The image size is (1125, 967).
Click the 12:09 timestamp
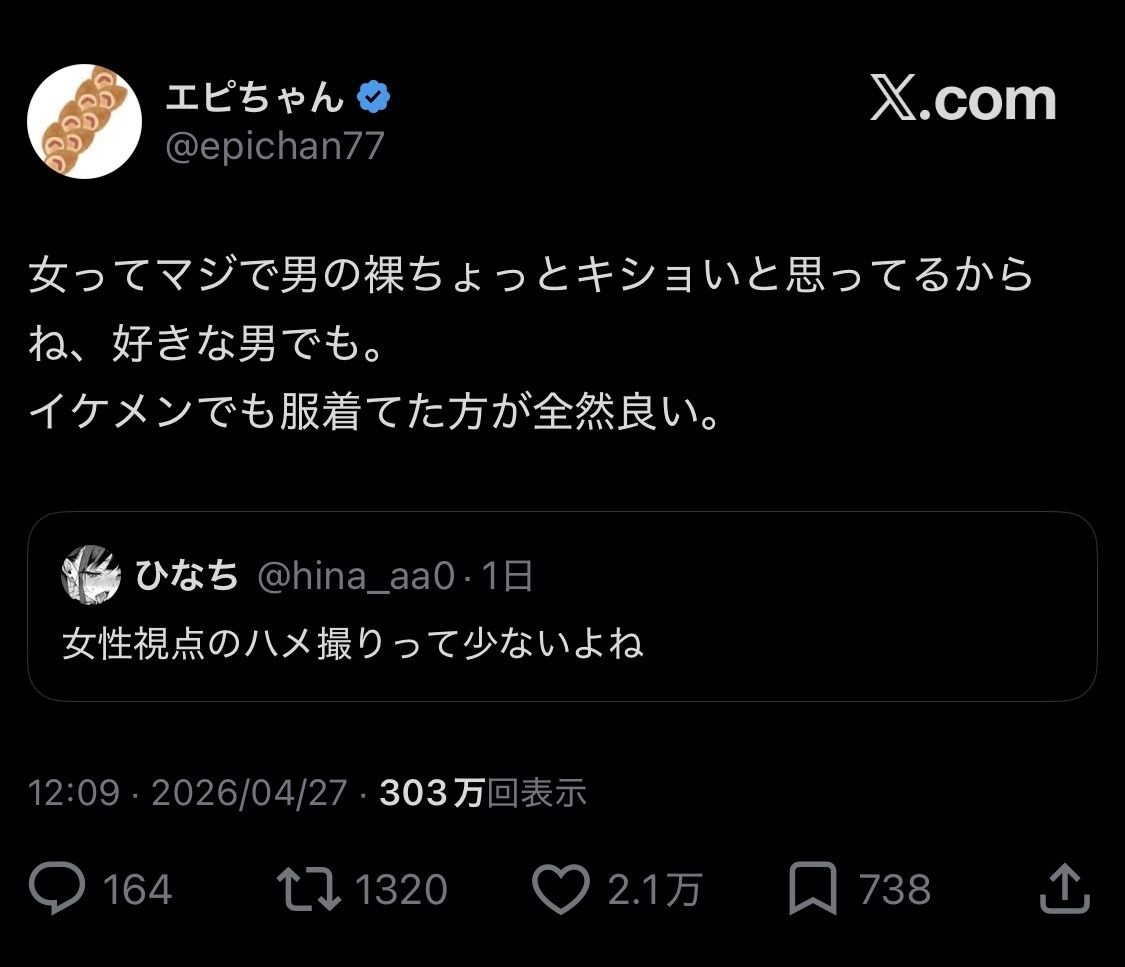(x=75, y=794)
